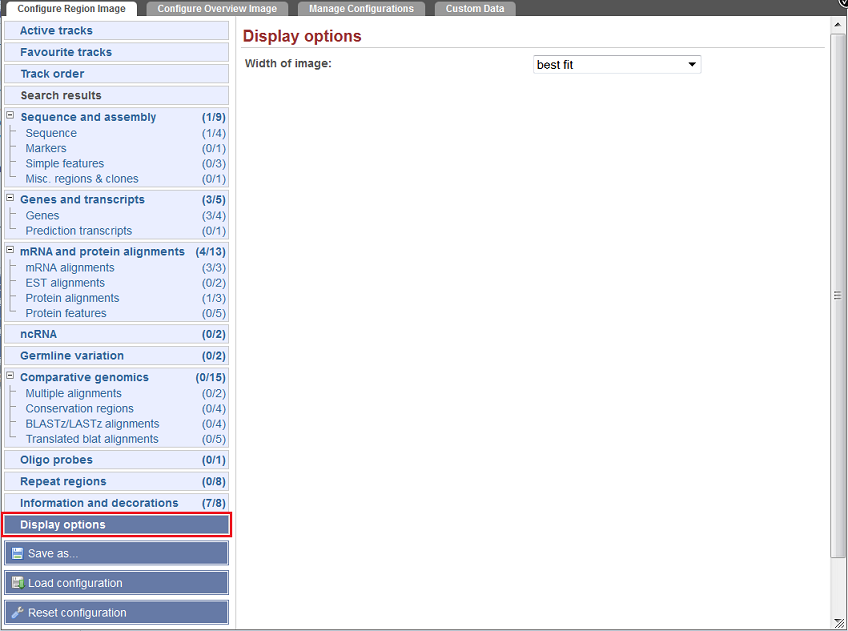
Task: Switch to Configure Overview Image tab
Action: pos(217,9)
